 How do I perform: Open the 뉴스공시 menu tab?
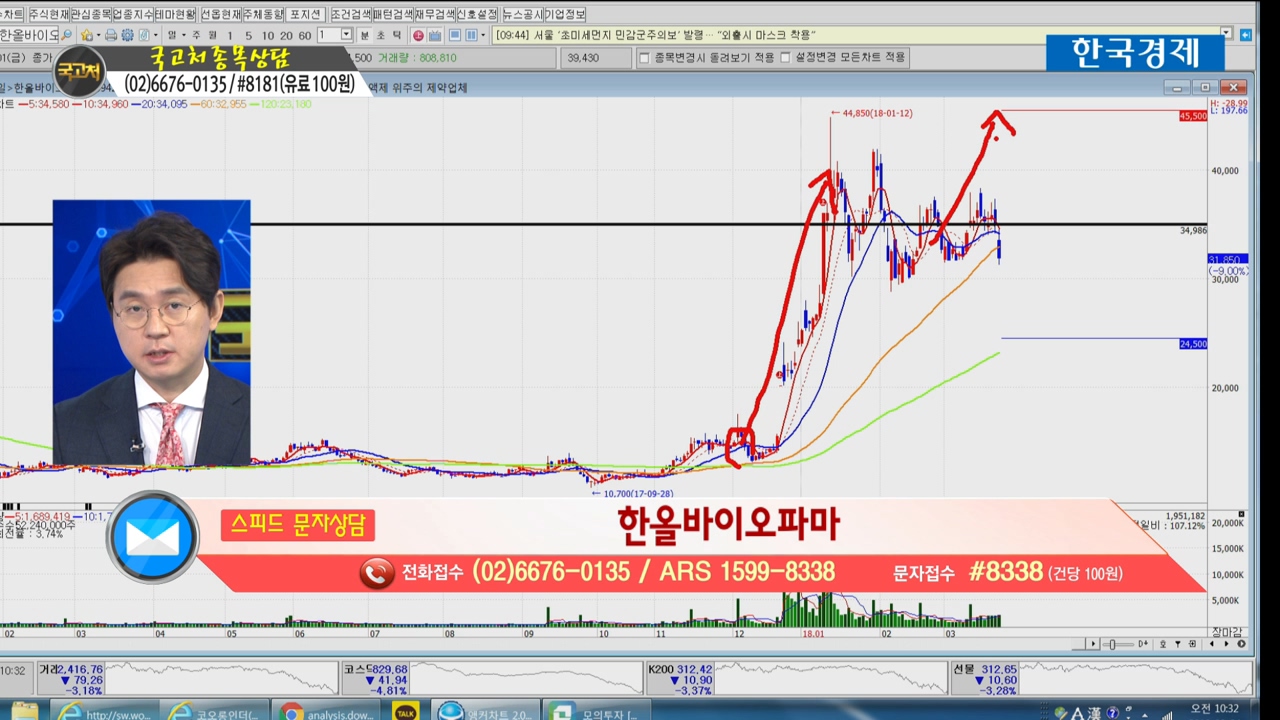click(x=522, y=15)
